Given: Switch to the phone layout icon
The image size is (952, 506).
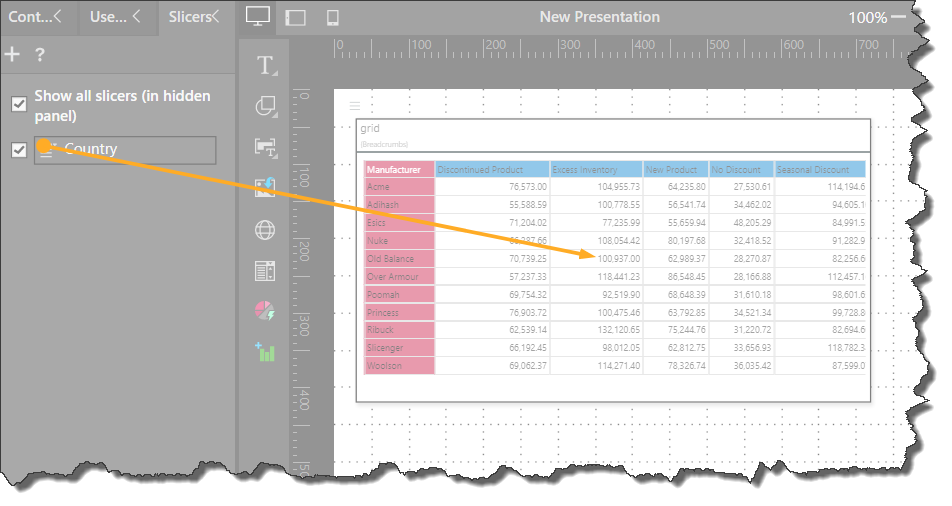Looking at the screenshot, I should point(333,18).
